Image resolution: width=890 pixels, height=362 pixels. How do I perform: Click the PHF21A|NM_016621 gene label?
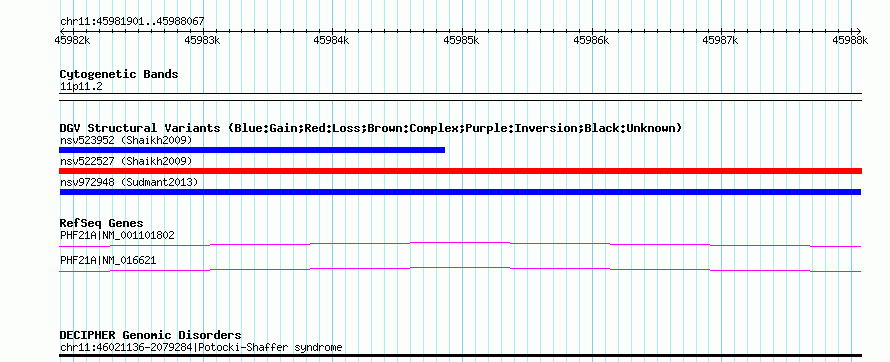[108, 260]
